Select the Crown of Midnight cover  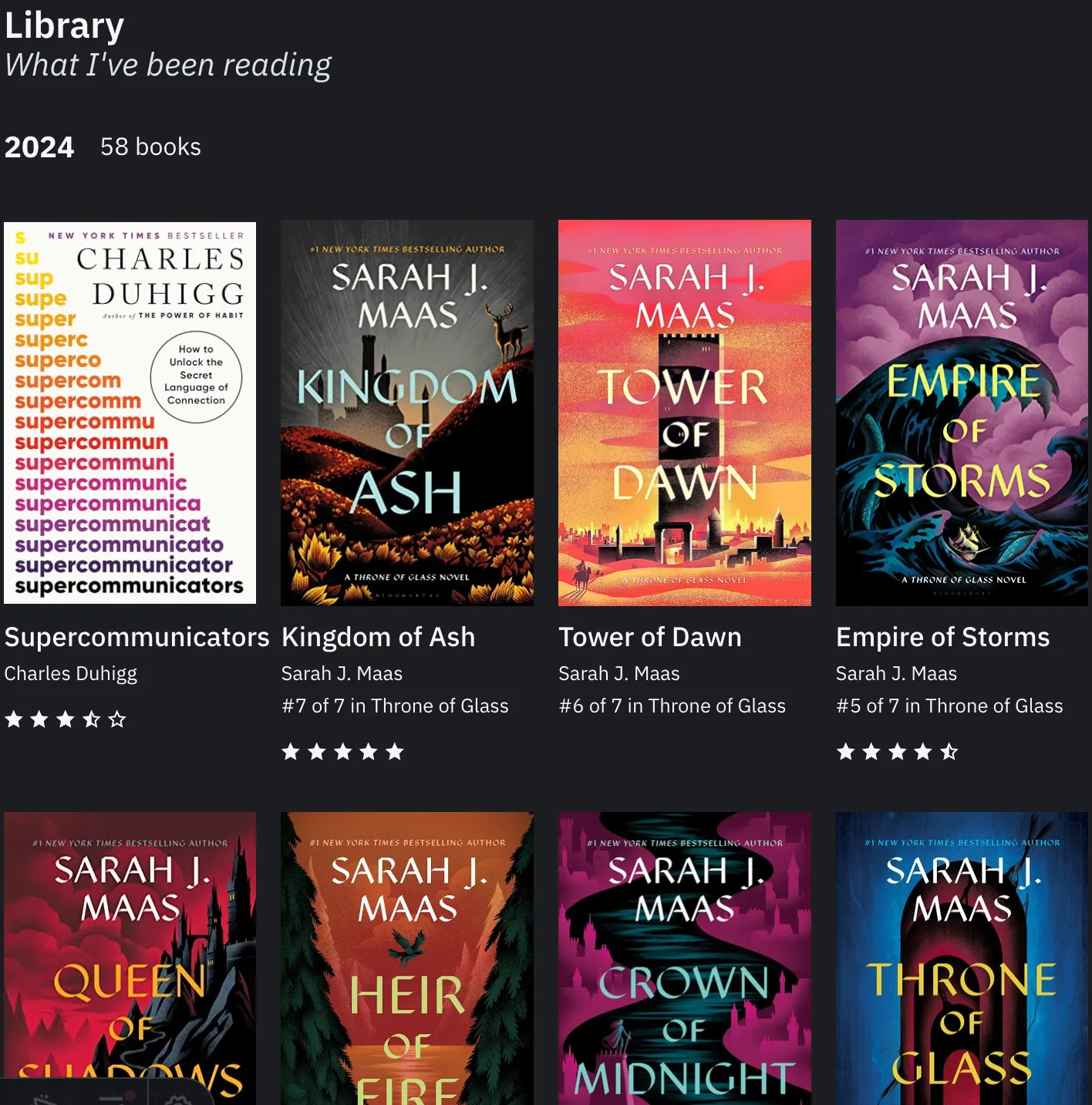(685, 958)
